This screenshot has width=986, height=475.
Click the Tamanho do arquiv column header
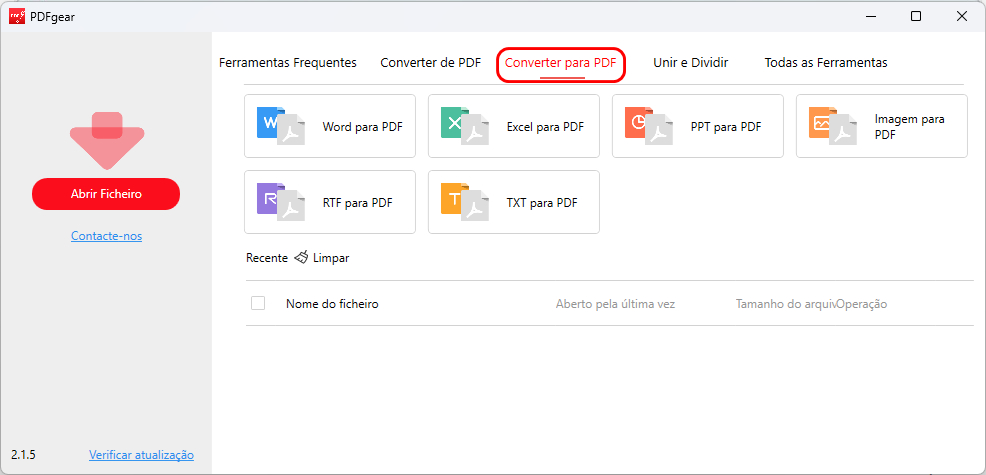pos(786,304)
